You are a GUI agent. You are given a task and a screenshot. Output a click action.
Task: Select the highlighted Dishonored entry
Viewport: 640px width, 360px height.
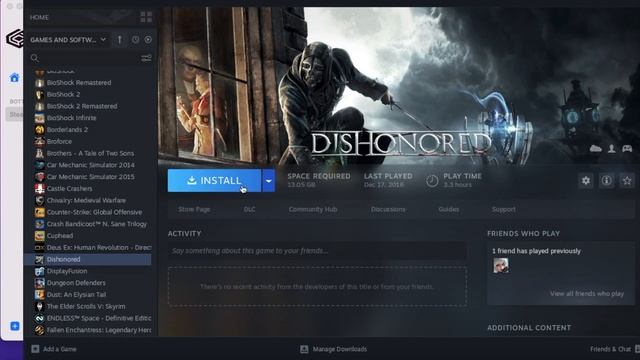[x=88, y=260]
